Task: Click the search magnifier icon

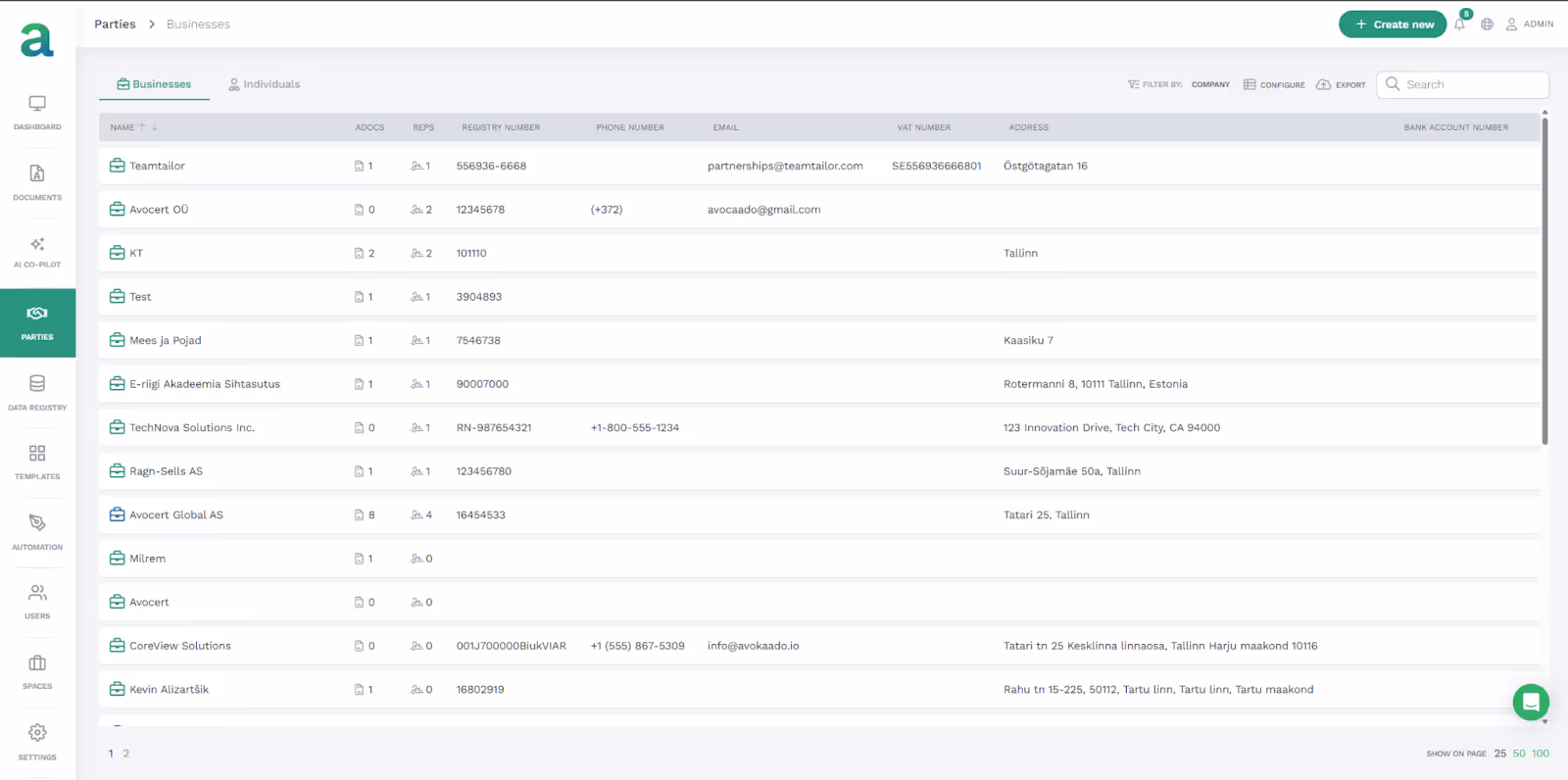Action: [x=1393, y=84]
